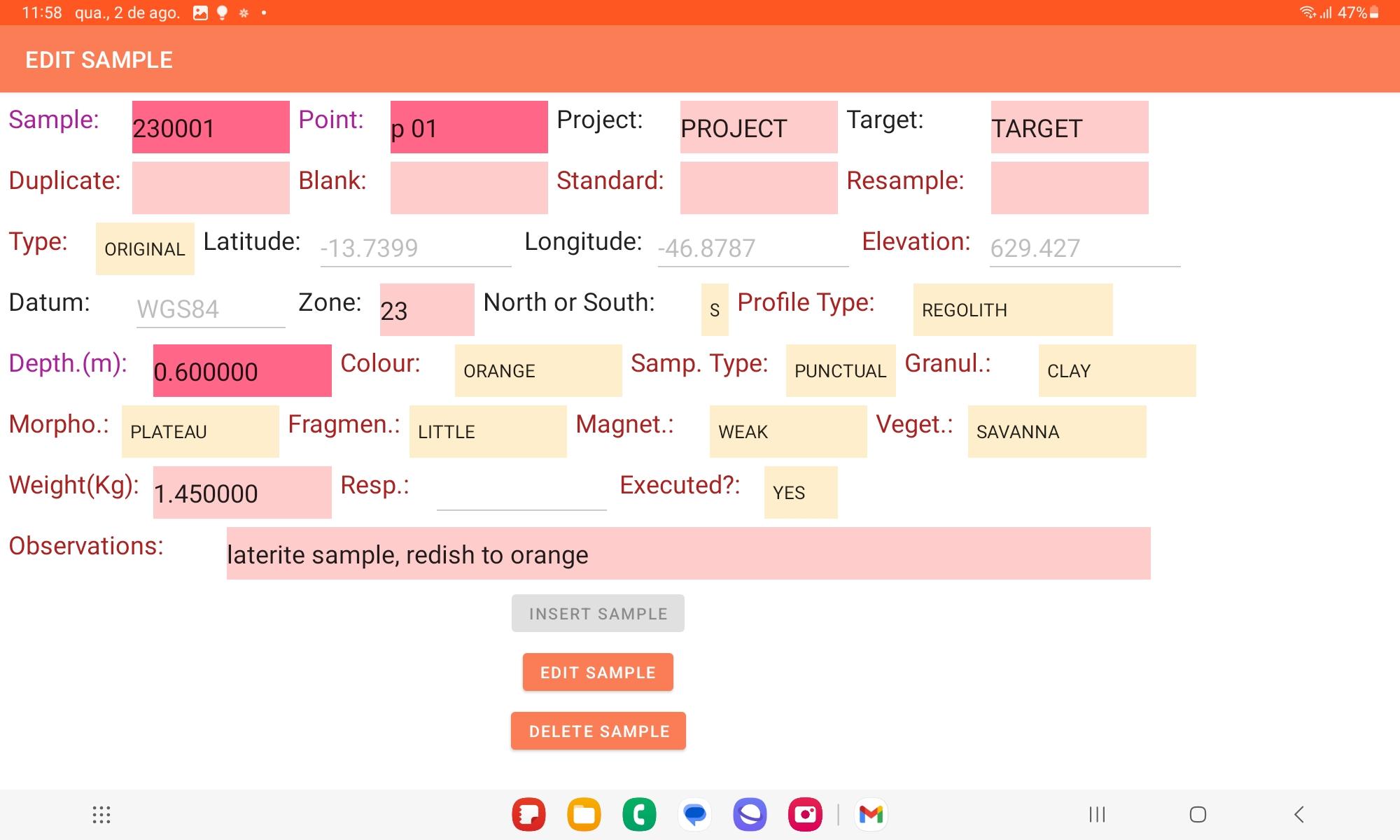Open the Fragmen. dropdown showing LITTLE
Viewport: 1400px width, 840px height.
(488, 431)
